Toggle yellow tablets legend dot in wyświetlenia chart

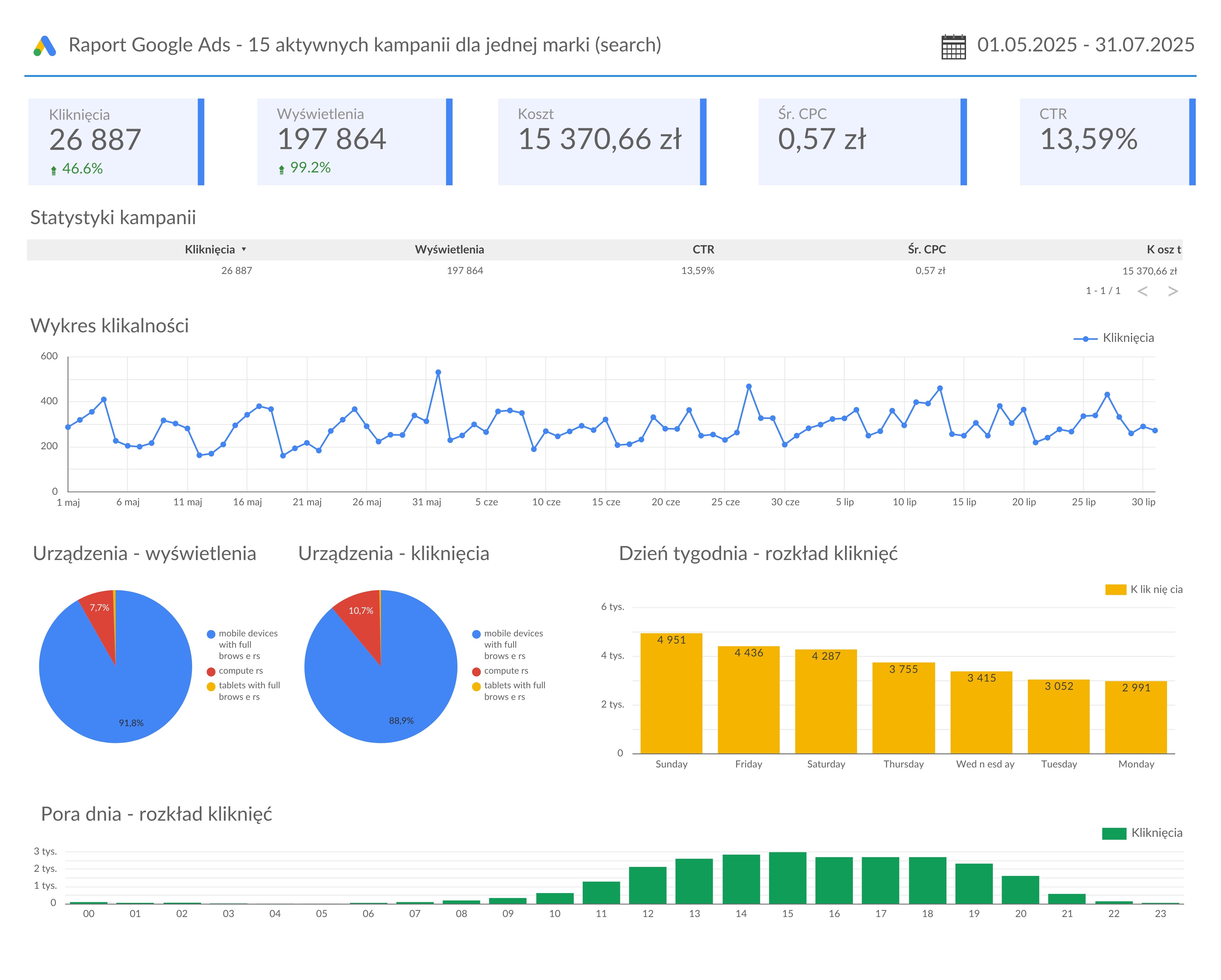point(211,686)
